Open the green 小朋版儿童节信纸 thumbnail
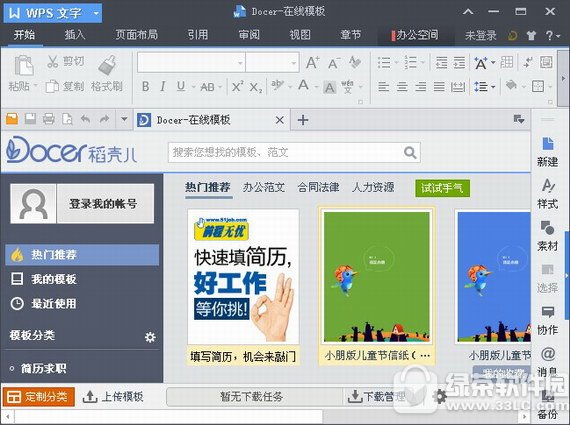 pyautogui.click(x=377, y=277)
